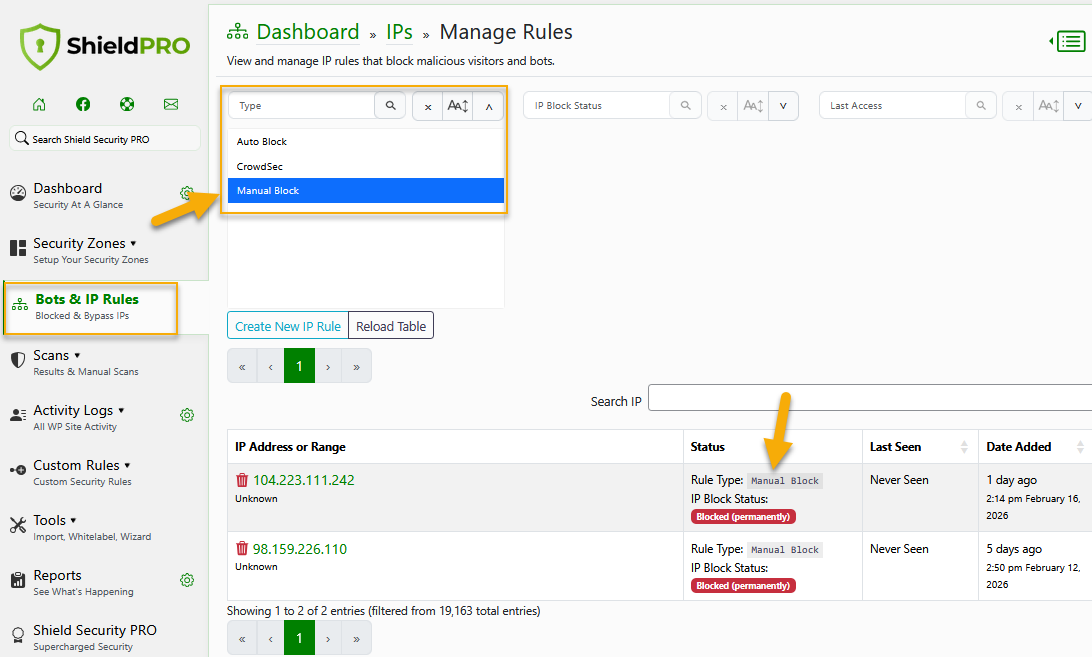This screenshot has height=657, width=1092.
Task: Click the Activity Logs gear icon
Action: click(187, 415)
